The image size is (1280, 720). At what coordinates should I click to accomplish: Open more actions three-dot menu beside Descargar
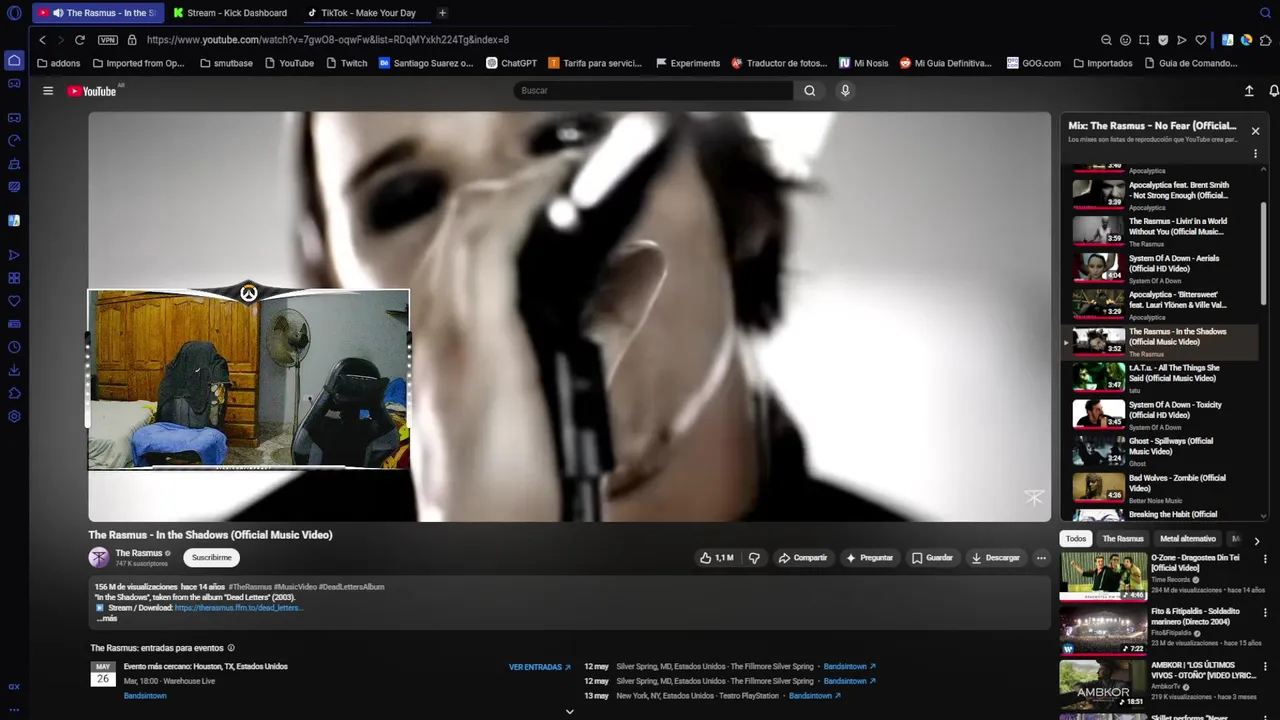pos(1041,558)
